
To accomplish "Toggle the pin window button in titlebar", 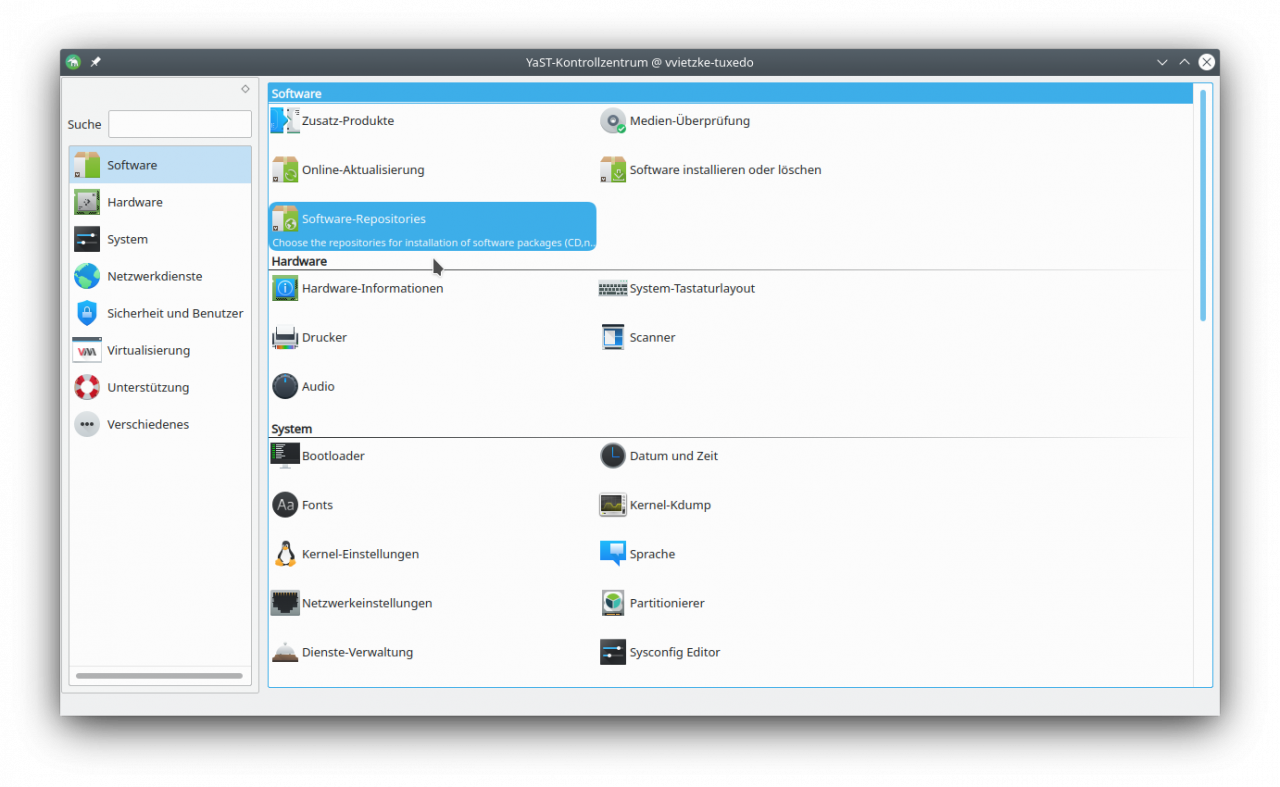I will 95,62.
